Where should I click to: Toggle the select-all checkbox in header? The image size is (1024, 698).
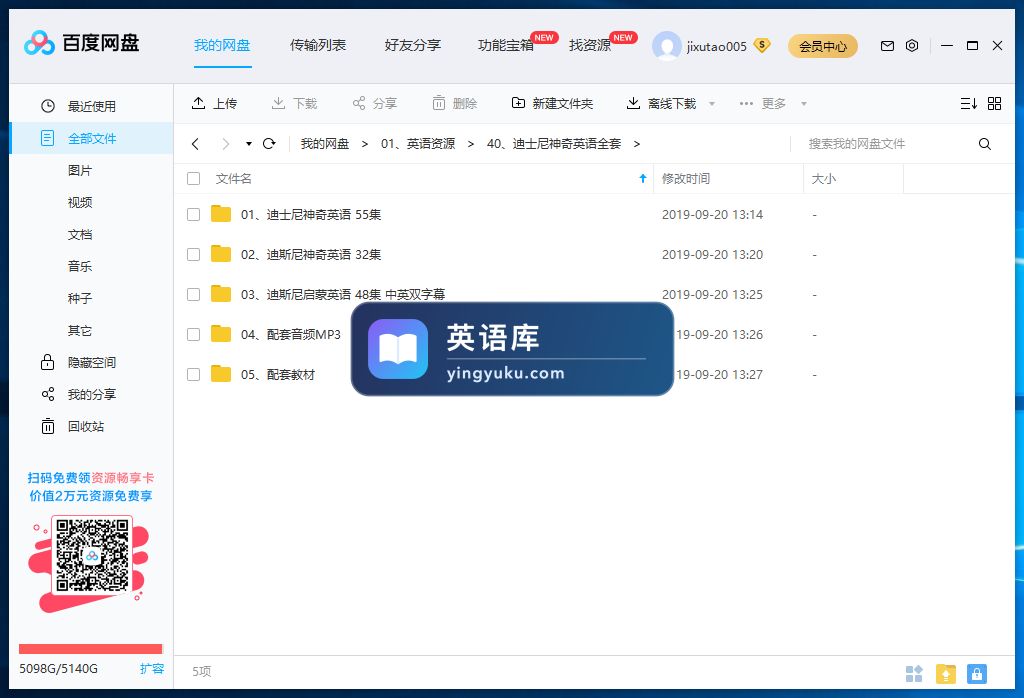pos(193,178)
